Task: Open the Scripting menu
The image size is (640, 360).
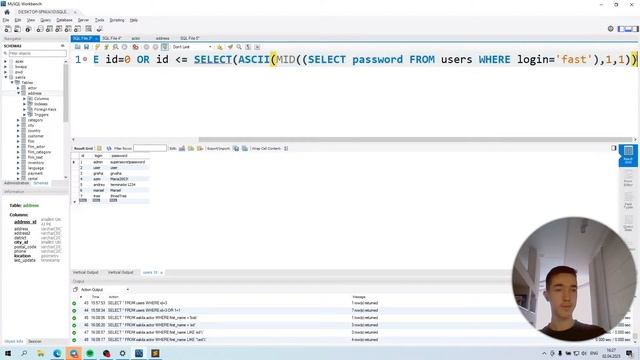Action: pos(117,20)
